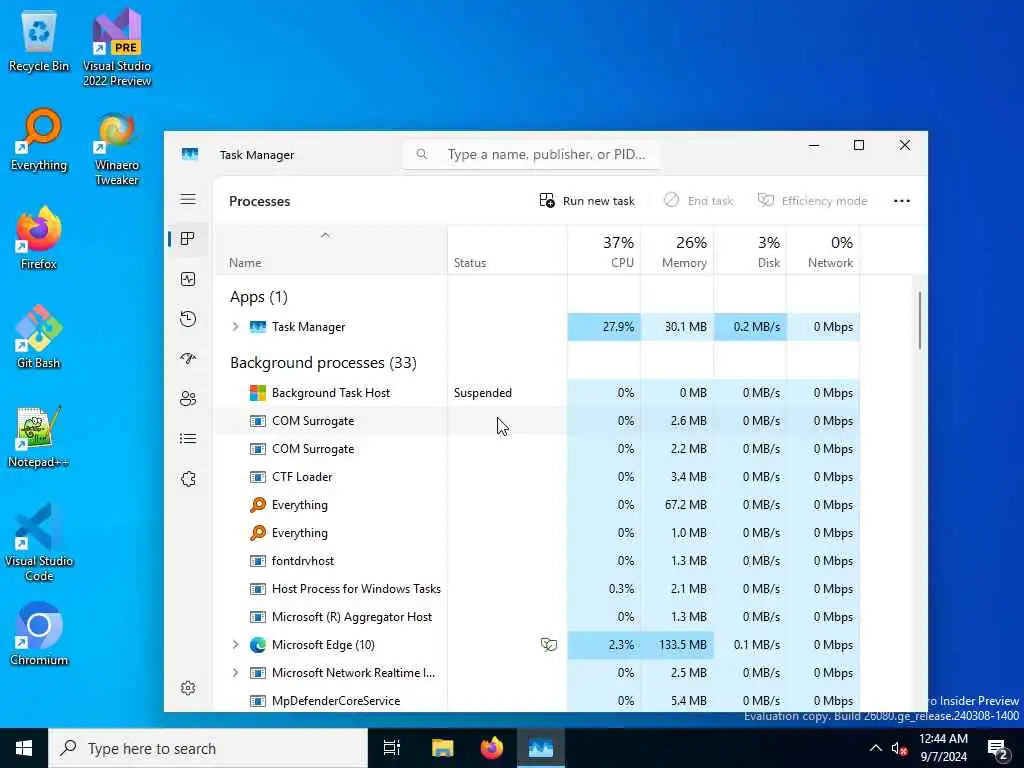Open the more options ellipsis menu
This screenshot has width=1024, height=768.
[902, 201]
